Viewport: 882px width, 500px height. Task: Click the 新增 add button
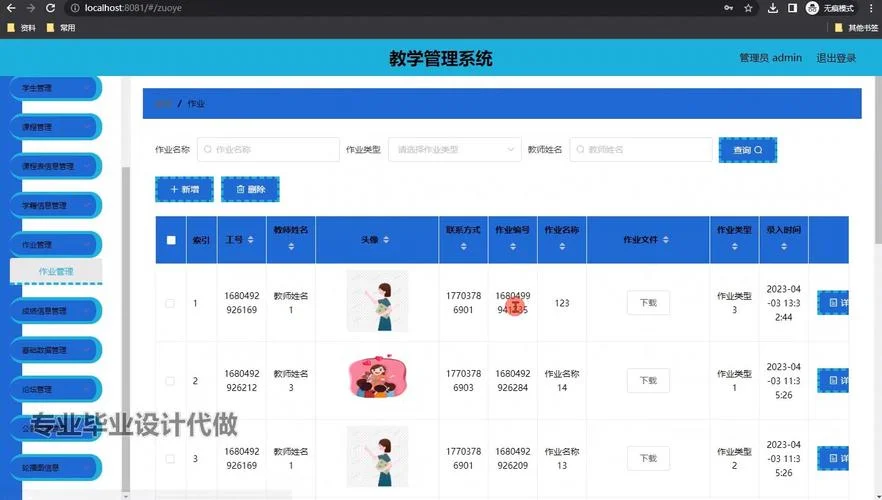tap(184, 190)
